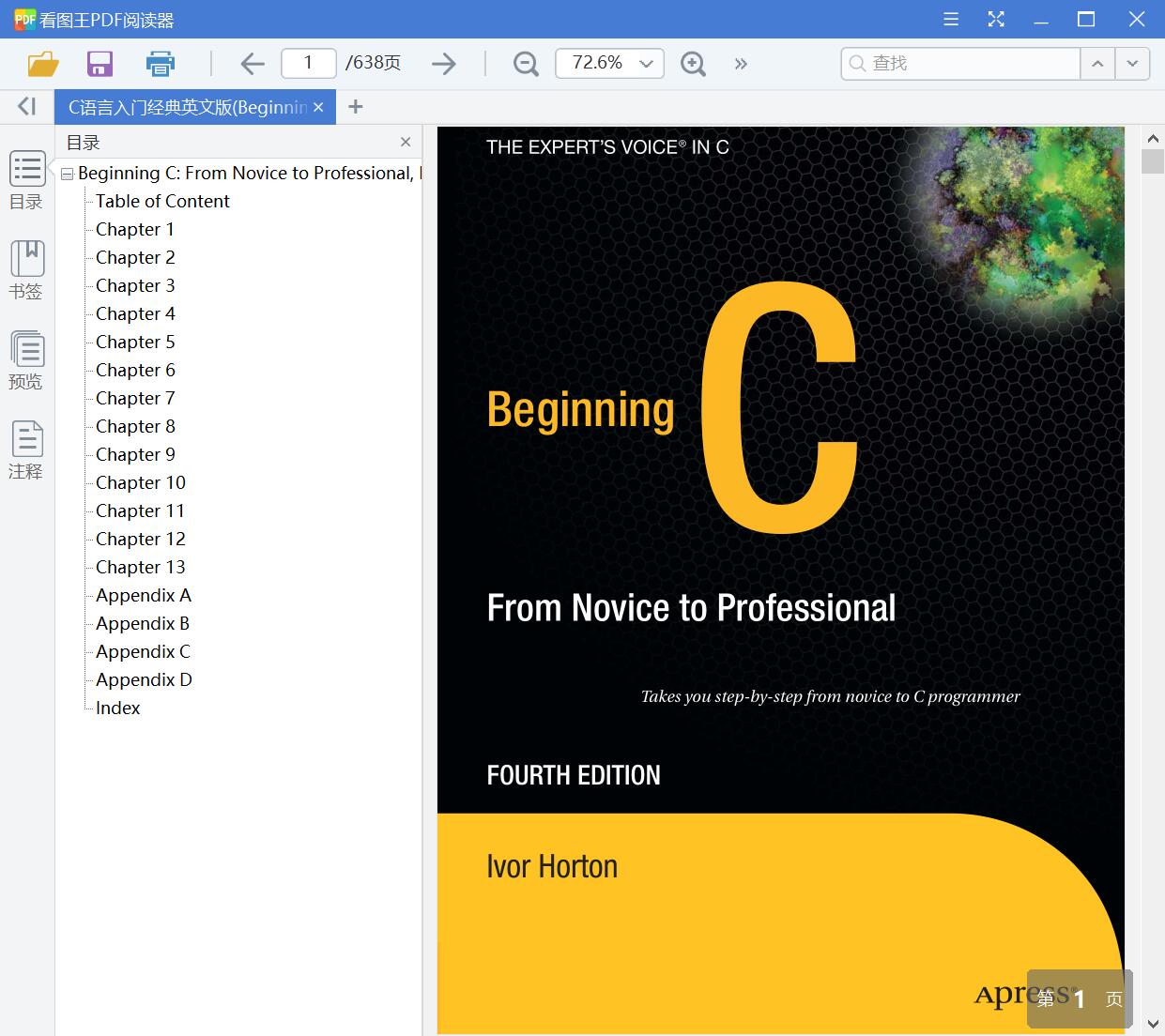Open the zoom percentage dropdown
This screenshot has height=1036, width=1165.
point(646,64)
